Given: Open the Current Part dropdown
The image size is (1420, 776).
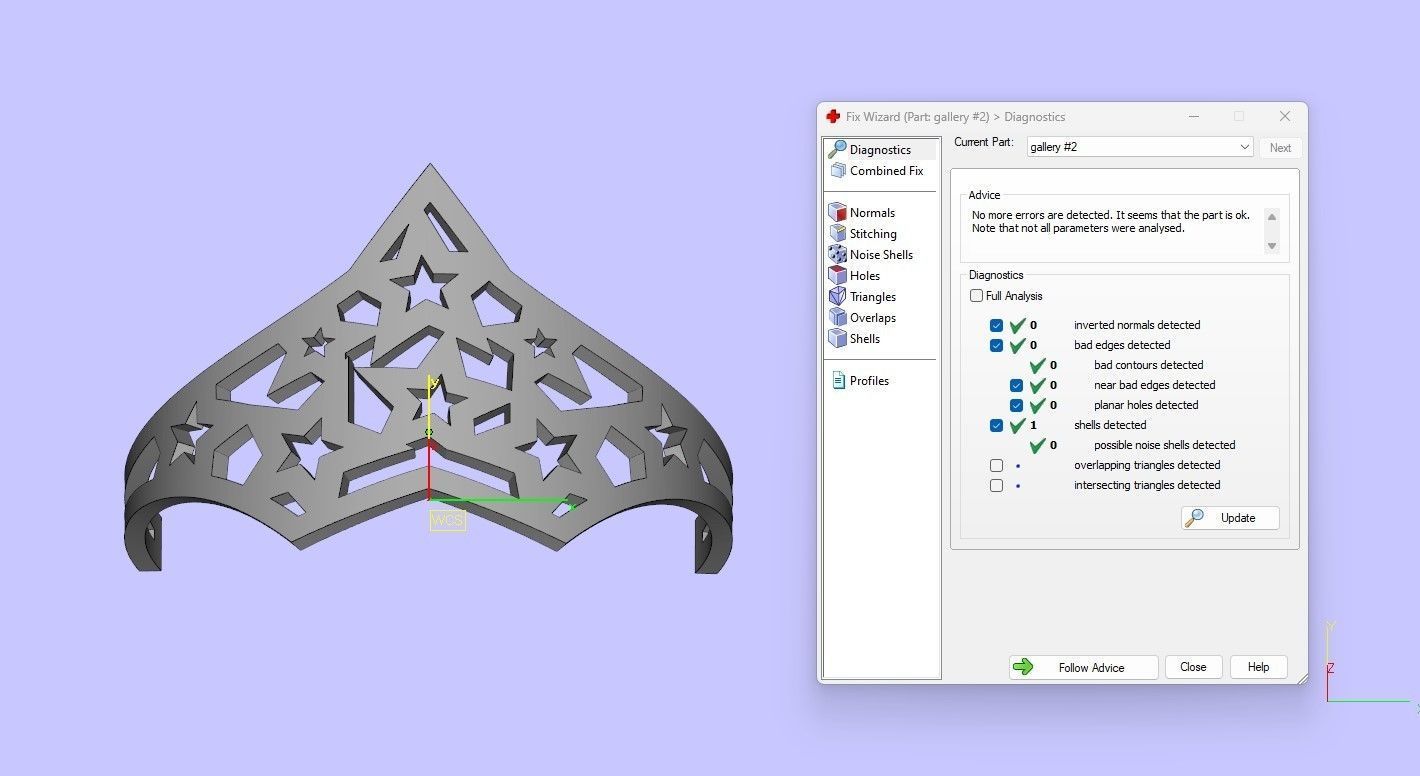Looking at the screenshot, I should click(x=1140, y=147).
